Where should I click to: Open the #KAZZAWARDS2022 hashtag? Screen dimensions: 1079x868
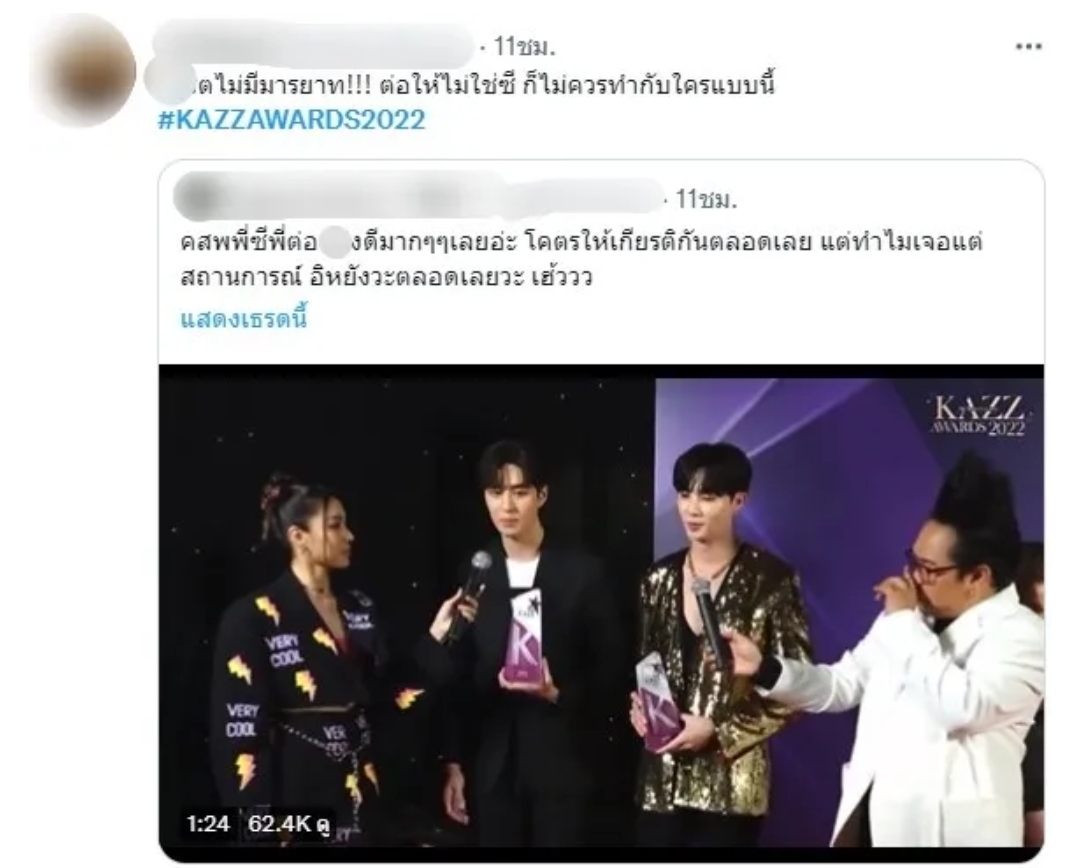point(292,120)
